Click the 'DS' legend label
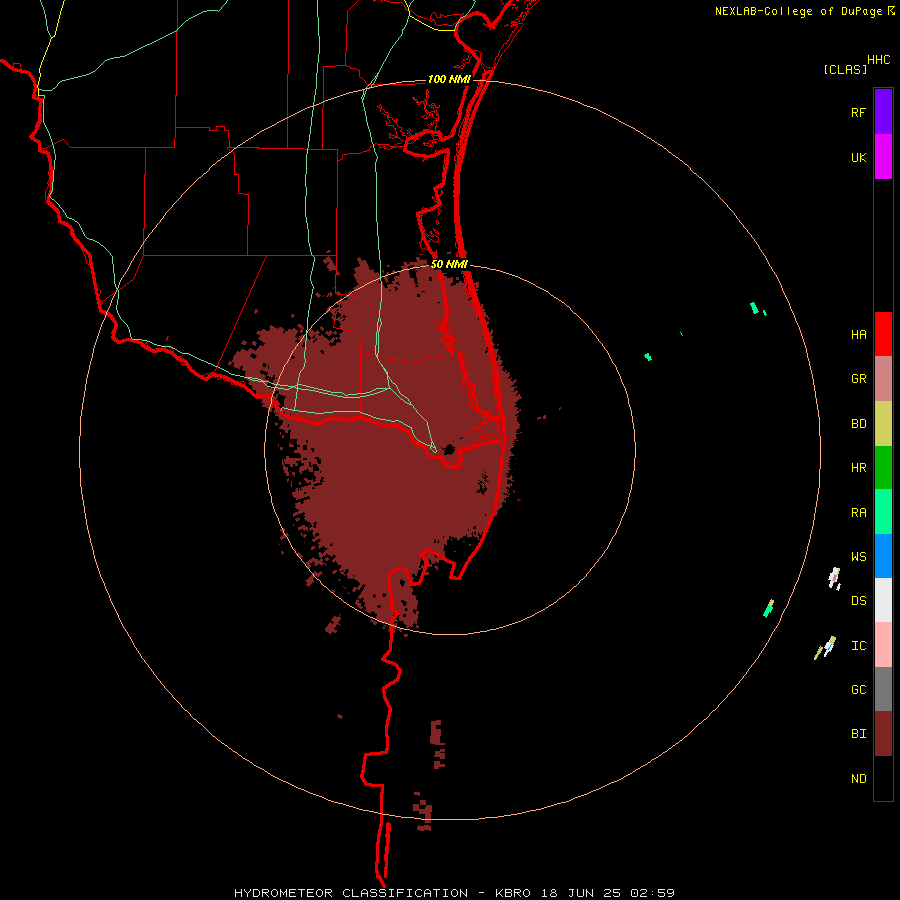The height and width of the screenshot is (900, 900). (x=858, y=601)
